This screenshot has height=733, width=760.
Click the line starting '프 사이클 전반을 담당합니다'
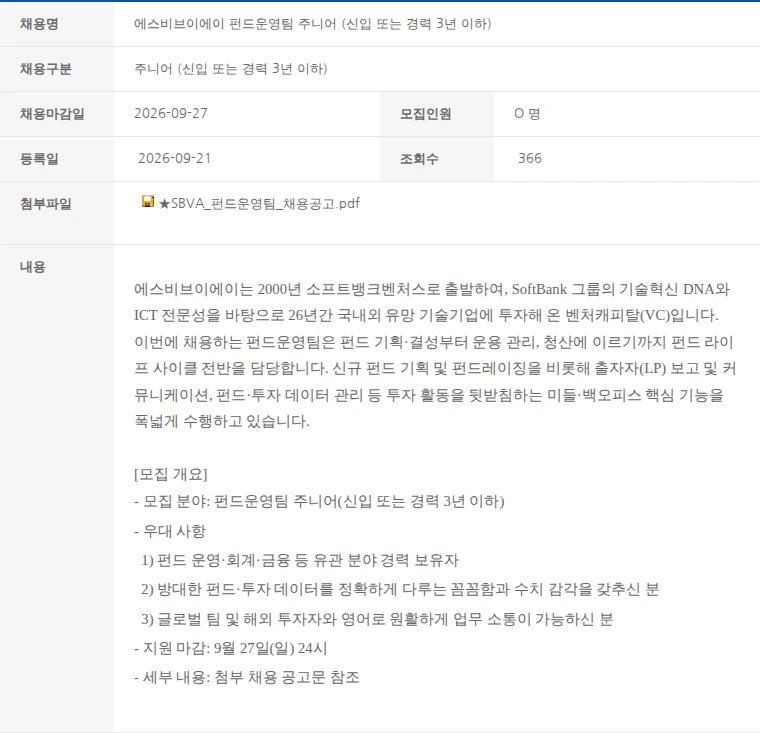pyautogui.click(x=435, y=368)
